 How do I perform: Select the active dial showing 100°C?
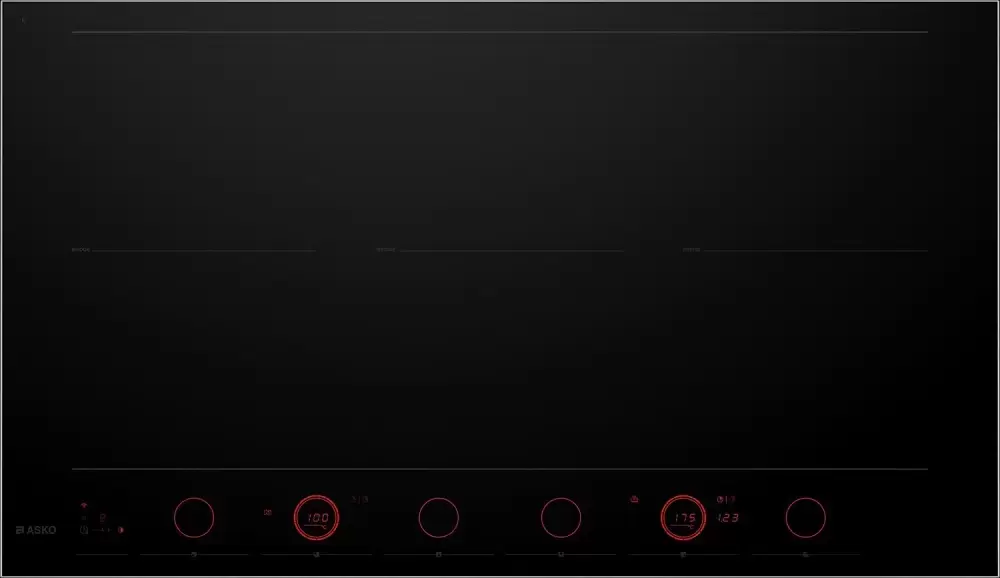click(x=316, y=517)
